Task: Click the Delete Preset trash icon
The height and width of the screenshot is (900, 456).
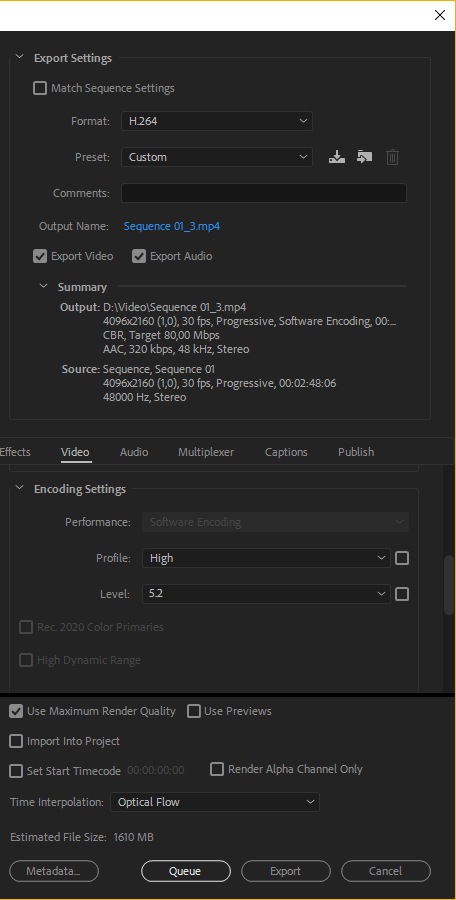Action: (392, 157)
